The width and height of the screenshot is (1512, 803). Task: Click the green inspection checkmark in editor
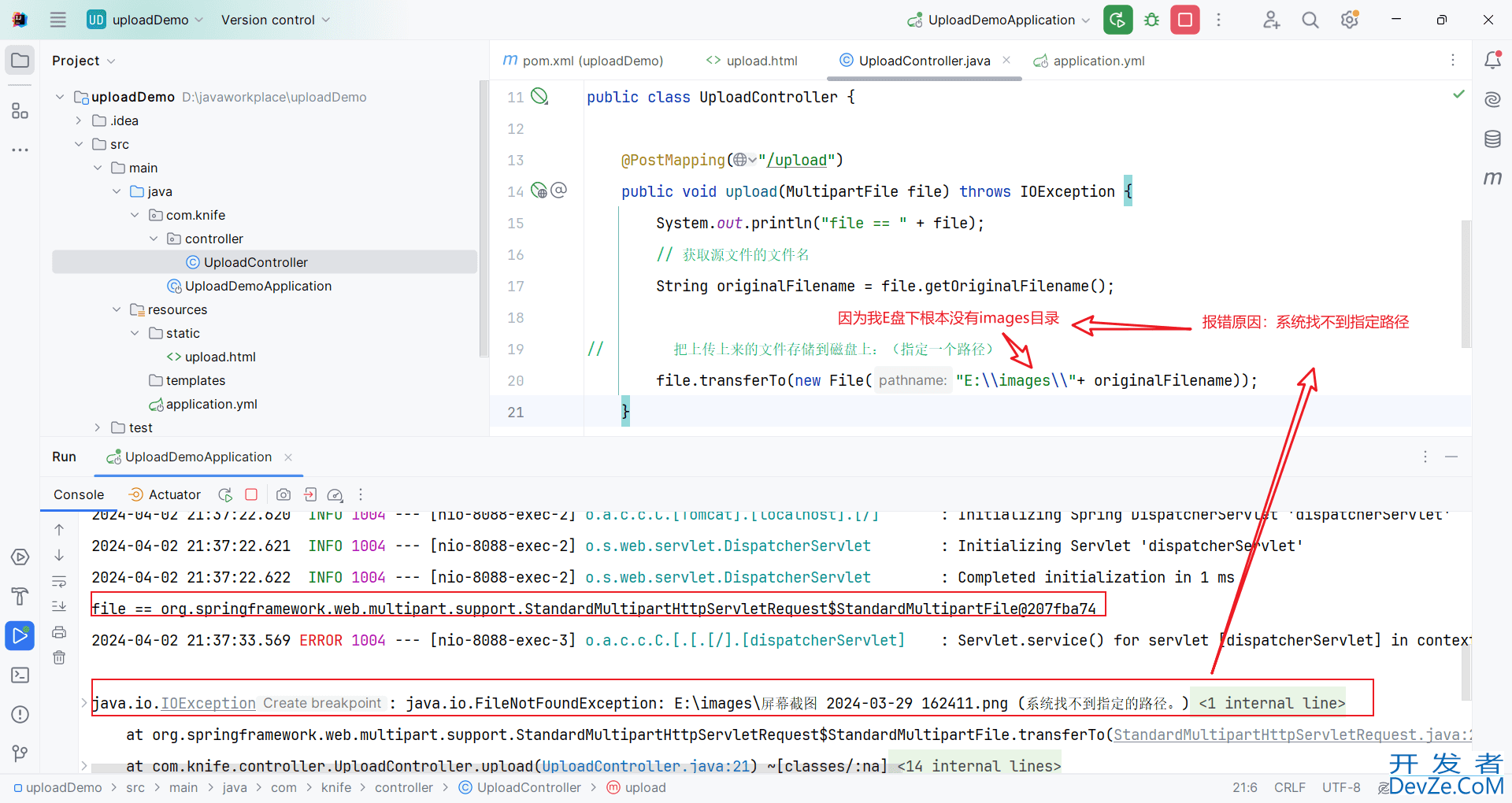[x=1458, y=94]
